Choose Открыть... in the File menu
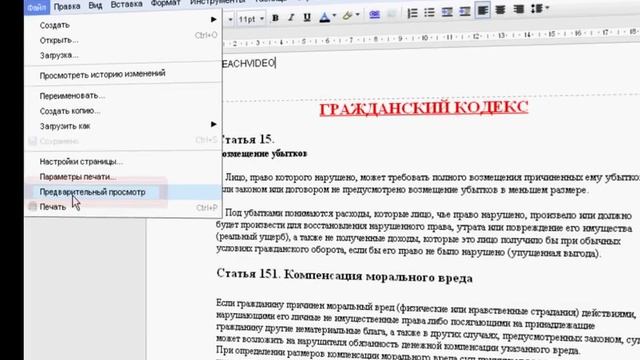The height and width of the screenshot is (360, 640). point(59,40)
